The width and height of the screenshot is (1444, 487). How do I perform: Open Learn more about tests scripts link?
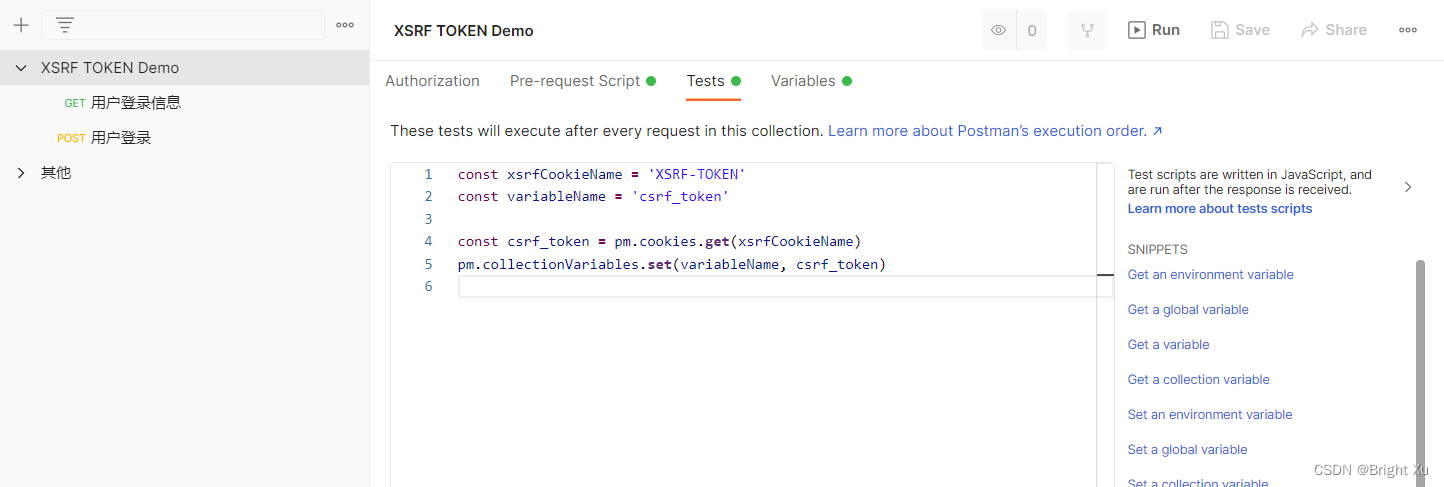pyautogui.click(x=1219, y=209)
